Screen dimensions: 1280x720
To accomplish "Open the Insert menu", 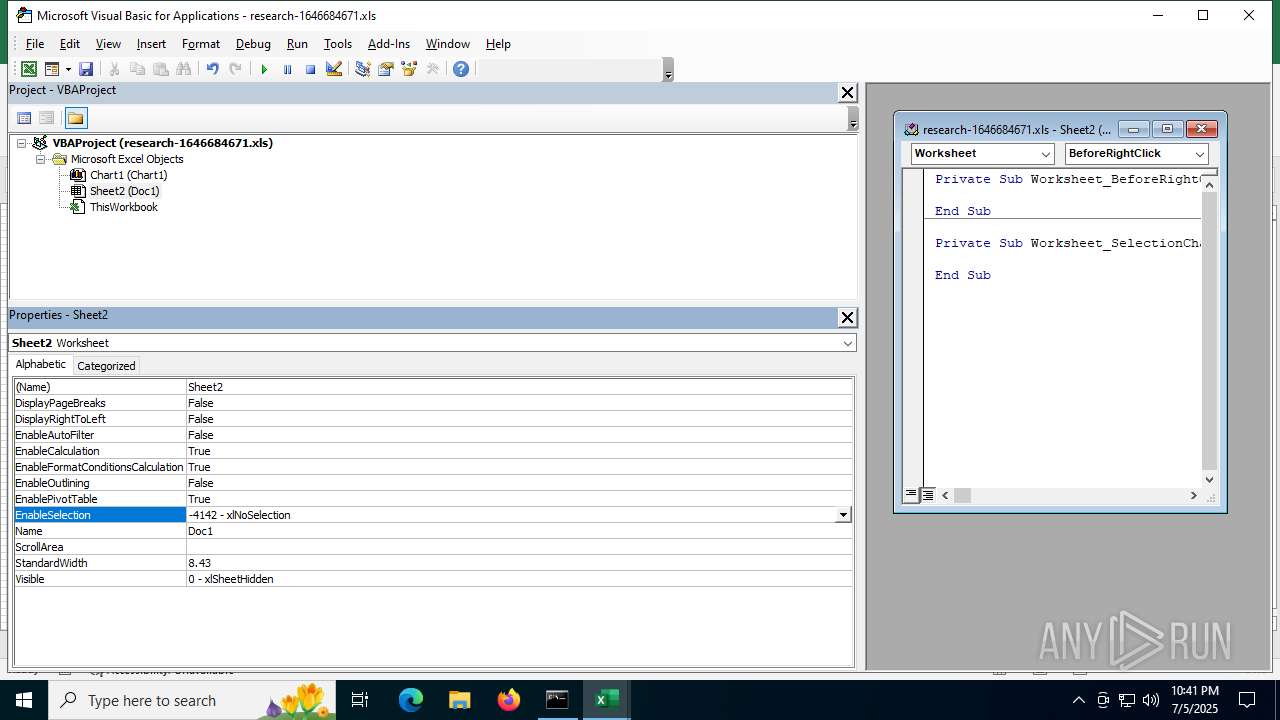I will pyautogui.click(x=151, y=44).
